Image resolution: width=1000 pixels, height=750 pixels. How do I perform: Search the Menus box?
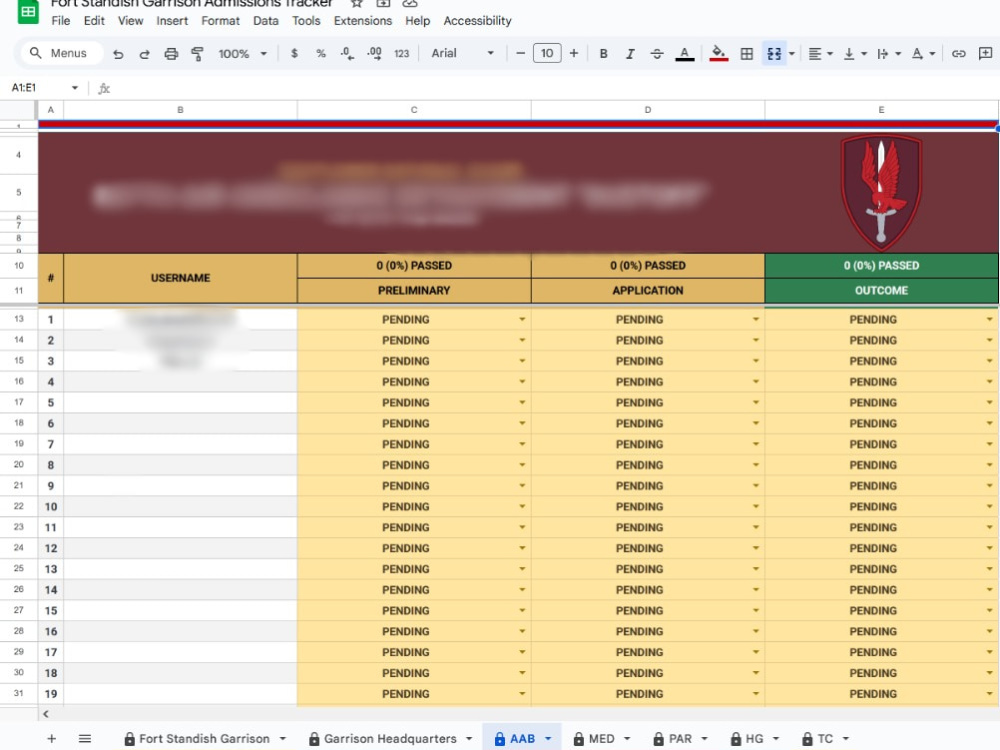point(62,54)
